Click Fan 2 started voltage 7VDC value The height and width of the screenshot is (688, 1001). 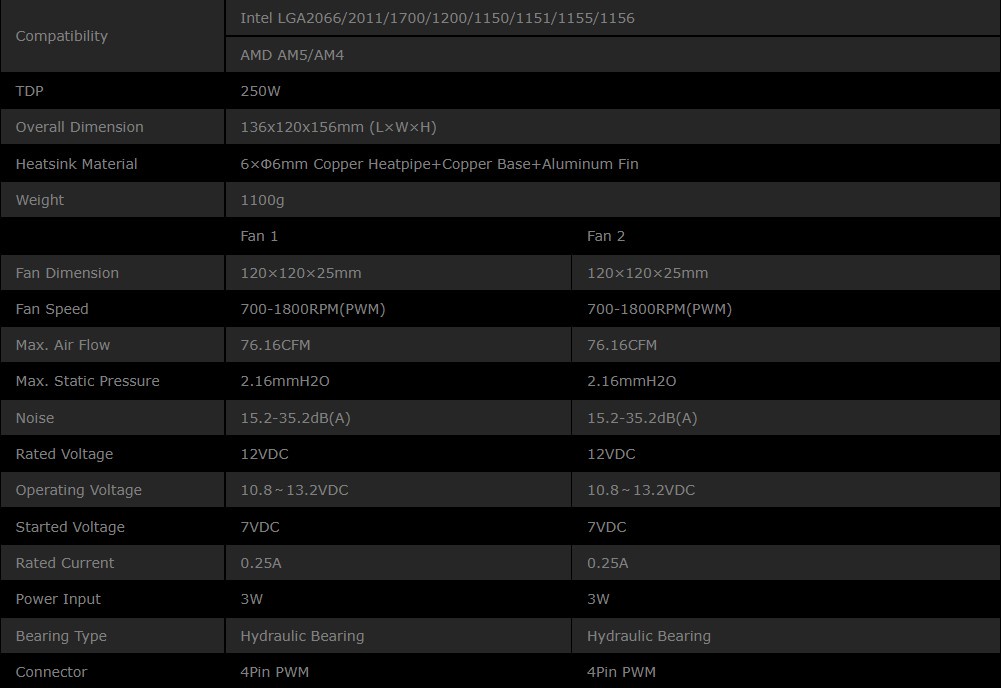coord(606,527)
